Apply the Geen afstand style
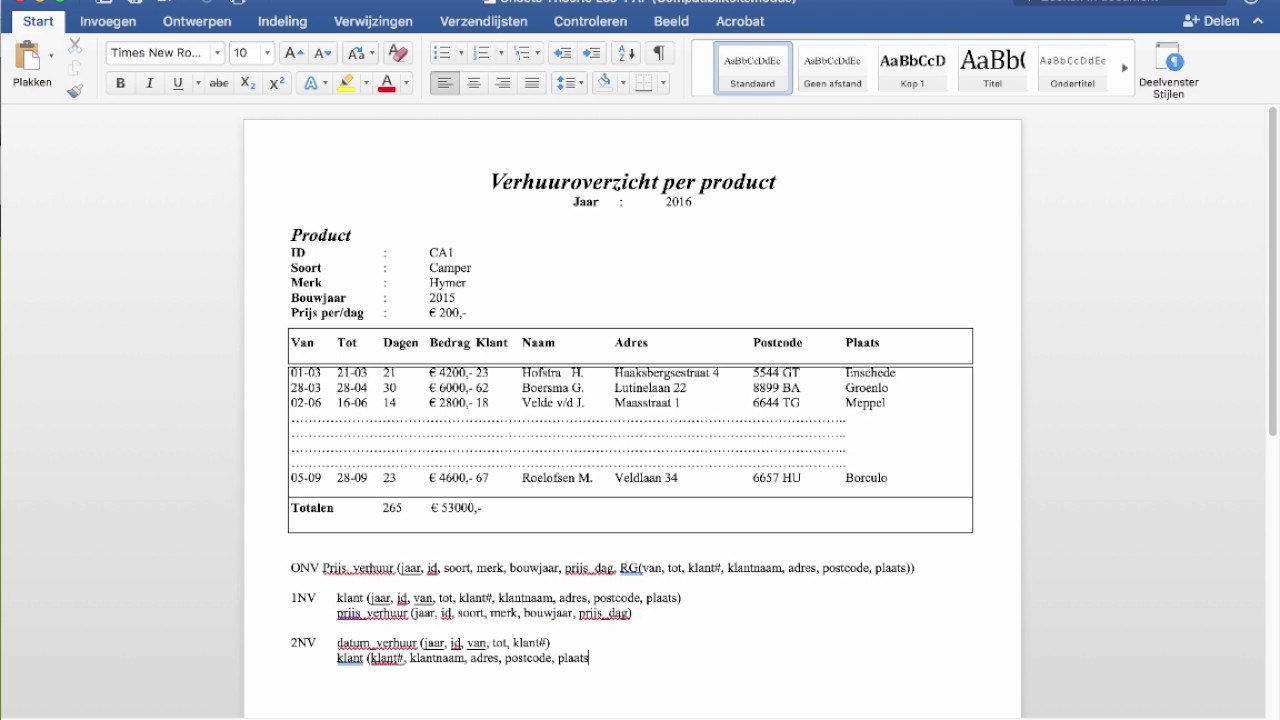Screen dimensions: 1280x720 point(833,68)
